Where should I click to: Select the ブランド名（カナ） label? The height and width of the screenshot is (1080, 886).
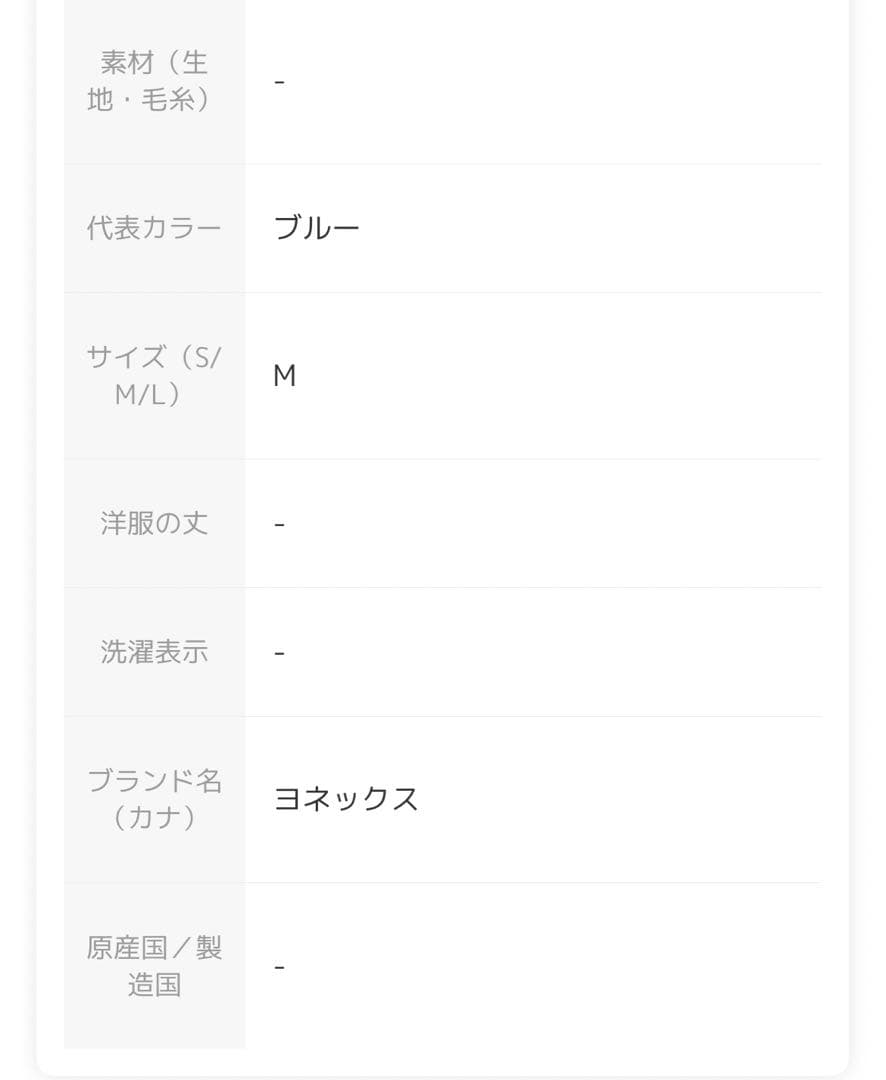(x=154, y=799)
